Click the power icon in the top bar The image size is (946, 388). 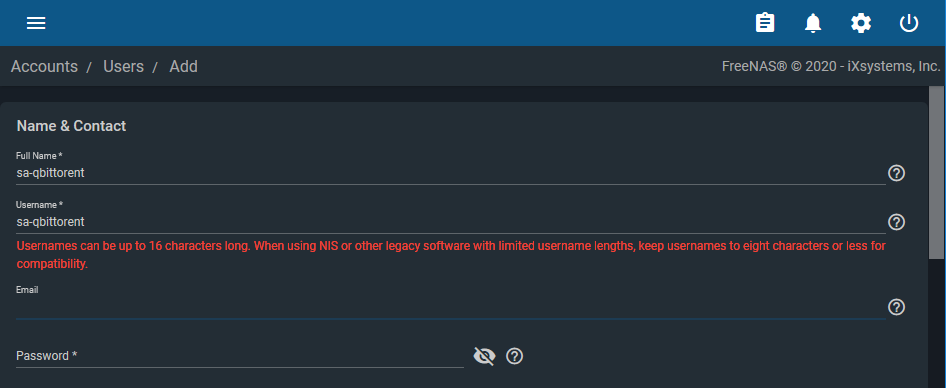[x=909, y=23]
